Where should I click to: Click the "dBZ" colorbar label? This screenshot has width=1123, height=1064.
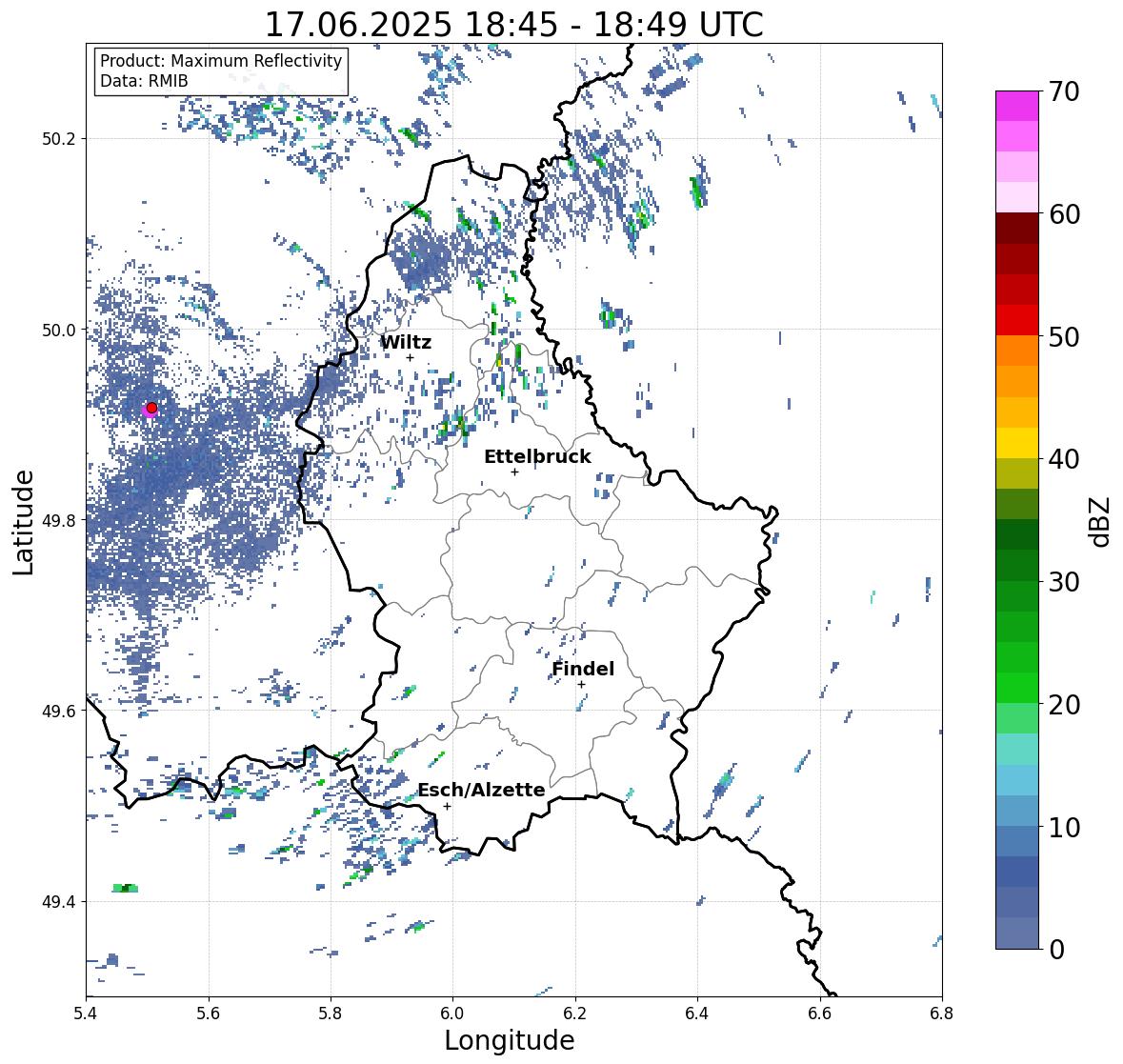click(x=1101, y=521)
